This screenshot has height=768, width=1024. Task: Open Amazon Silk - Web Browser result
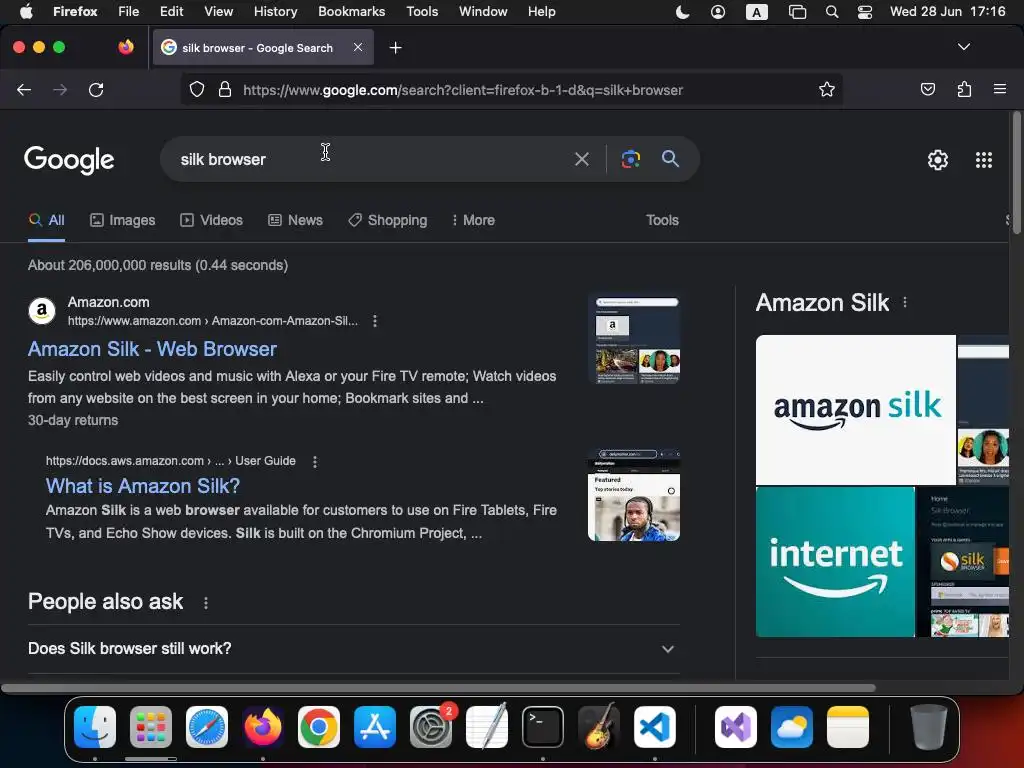(x=152, y=349)
